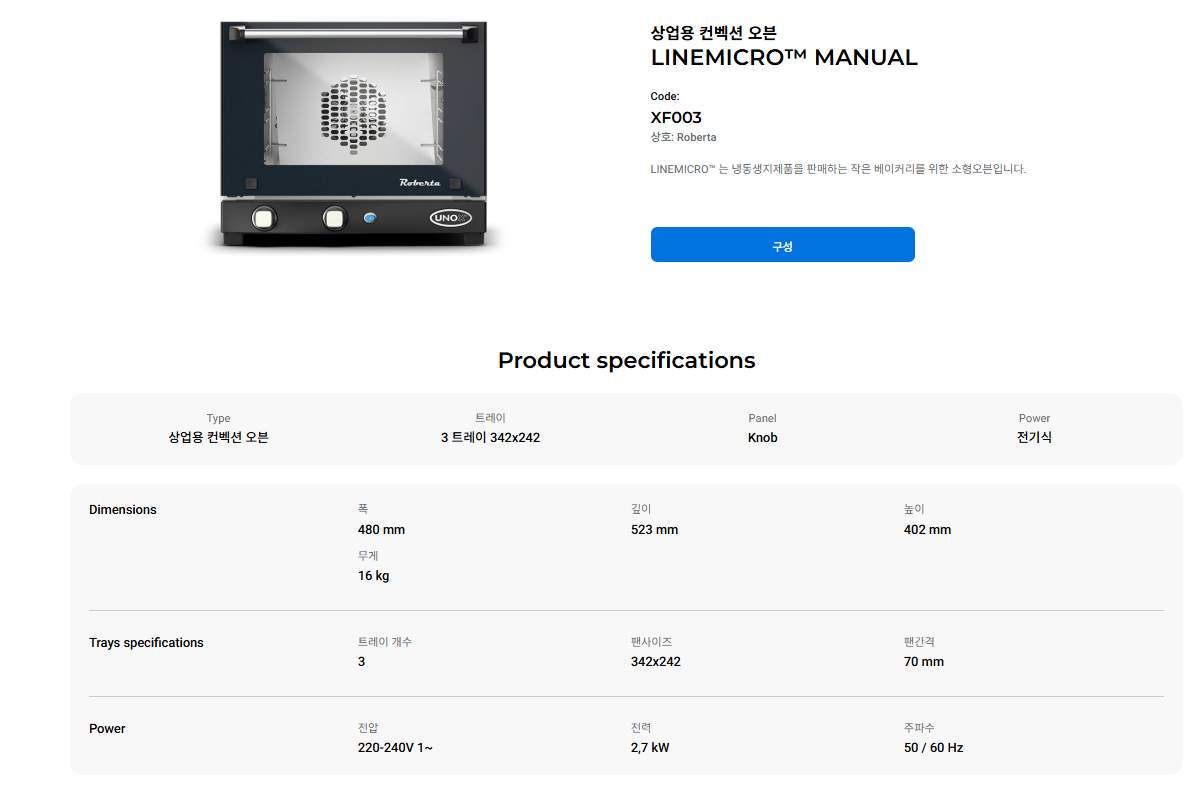Click the 전기식 power type value
Image resolution: width=1200 pixels, height=788 pixels.
tap(1034, 438)
